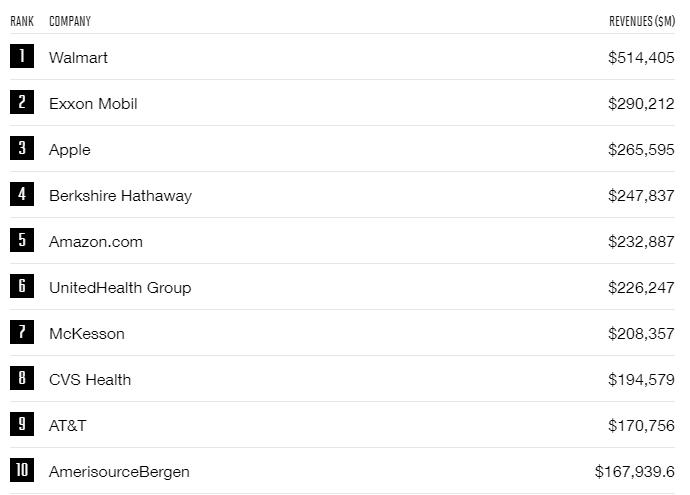Click the COMPANY column header

point(70,21)
